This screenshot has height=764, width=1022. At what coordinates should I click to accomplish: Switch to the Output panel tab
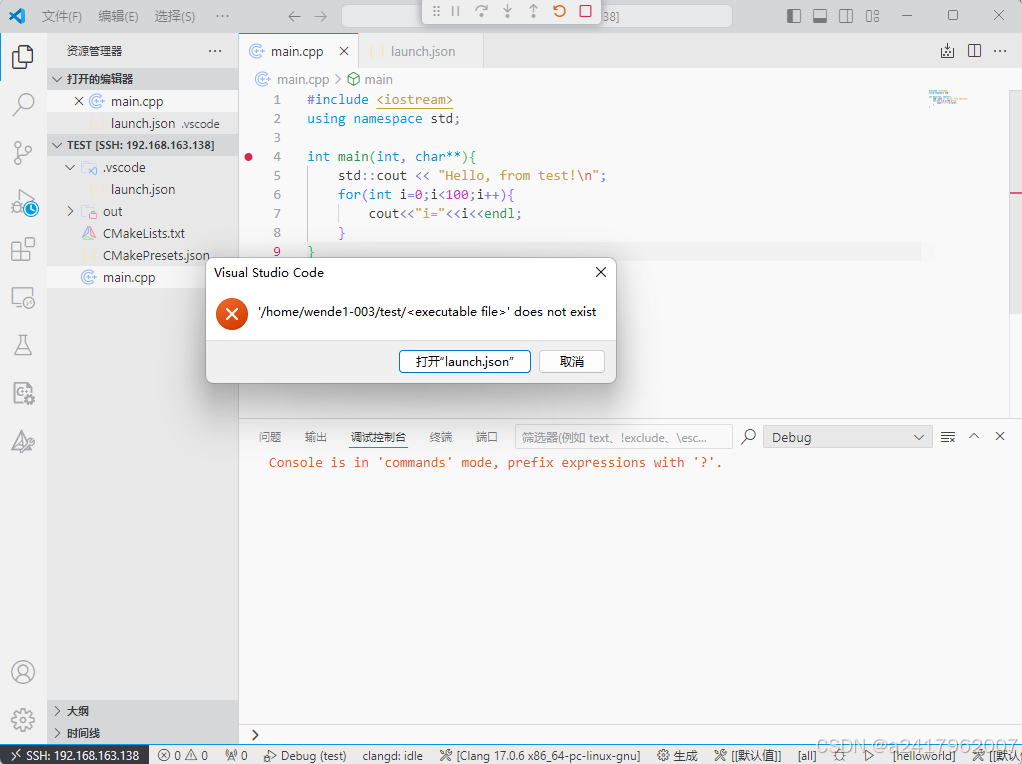click(x=315, y=437)
